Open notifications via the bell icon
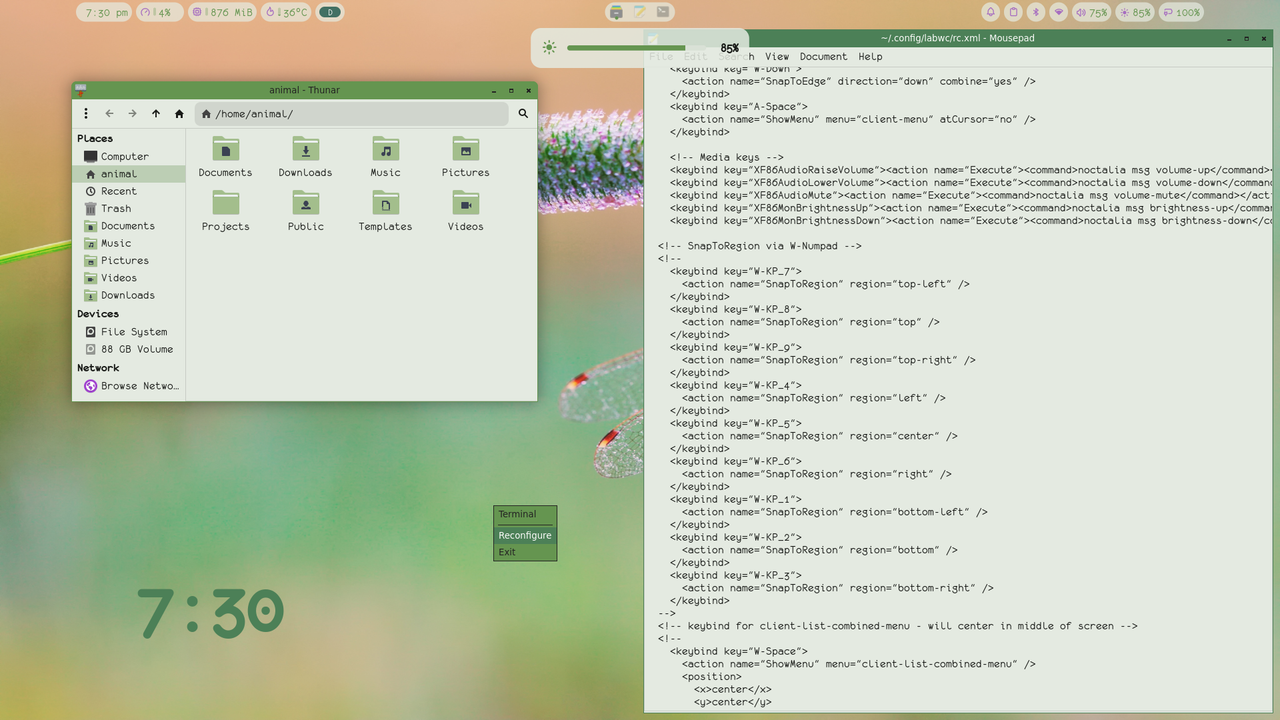This screenshot has height=720, width=1280. 990,13
